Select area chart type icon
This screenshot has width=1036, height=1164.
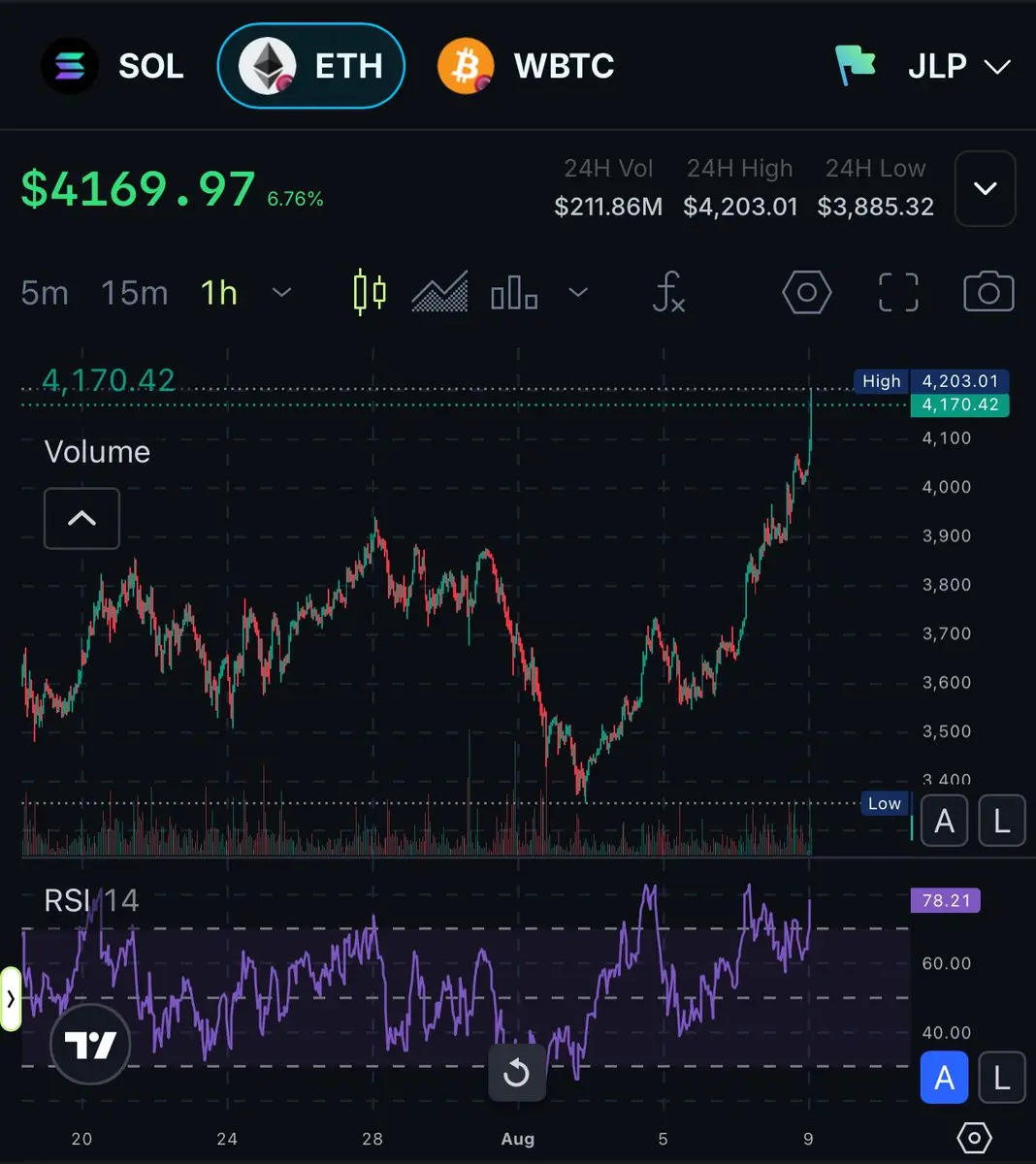click(439, 292)
